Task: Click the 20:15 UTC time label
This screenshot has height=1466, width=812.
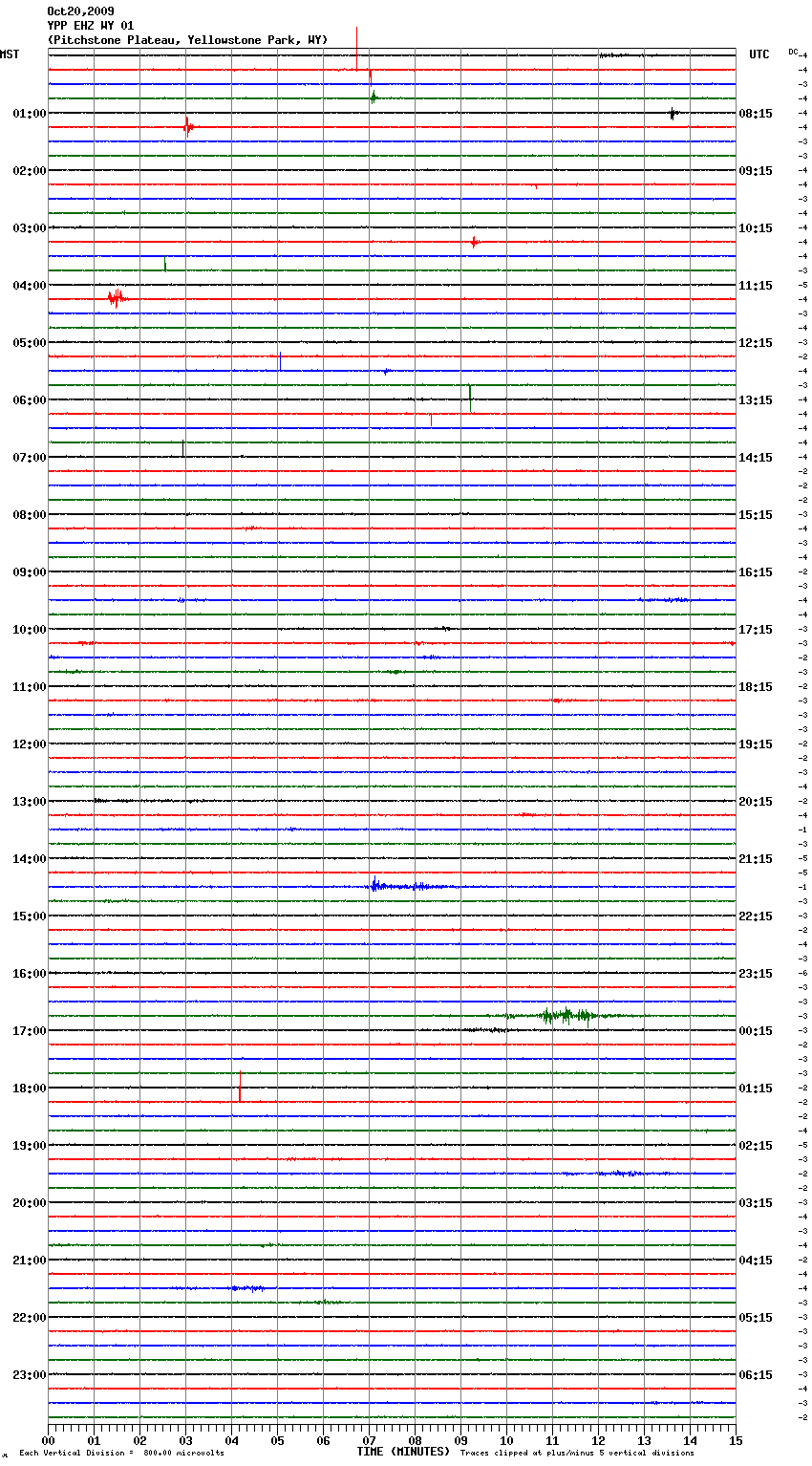Action: pos(756,802)
